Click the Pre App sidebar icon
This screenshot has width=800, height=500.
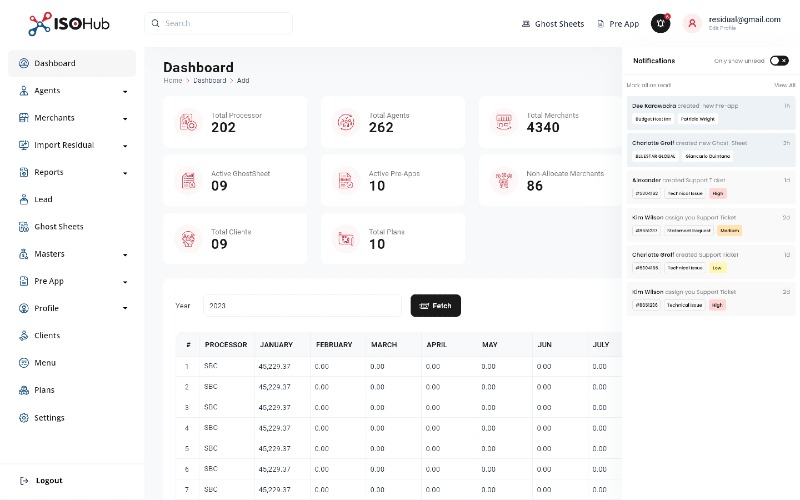23,281
